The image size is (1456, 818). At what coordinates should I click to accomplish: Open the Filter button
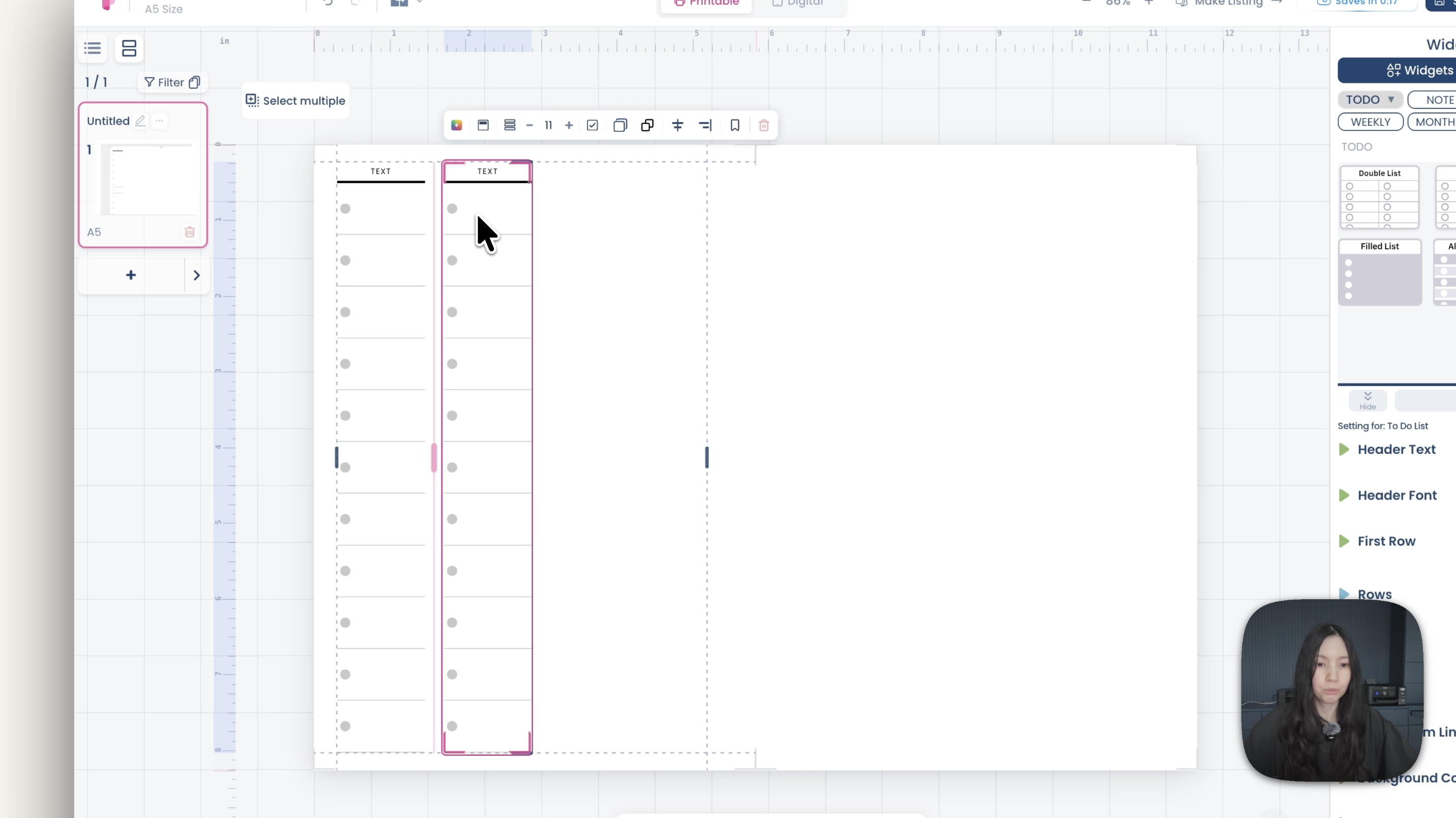(164, 82)
